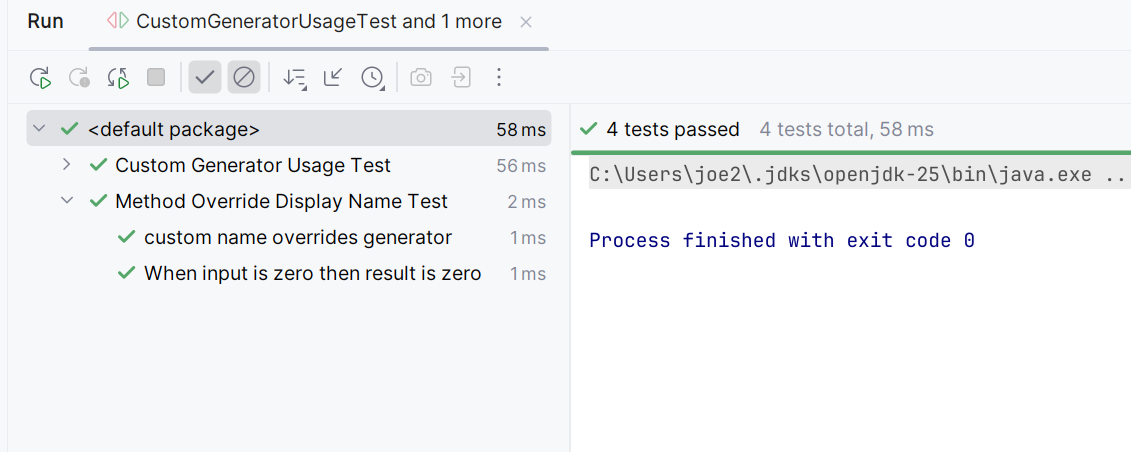The height and width of the screenshot is (452, 1131).
Task: Open the three-dot more options menu
Action: click(x=500, y=77)
